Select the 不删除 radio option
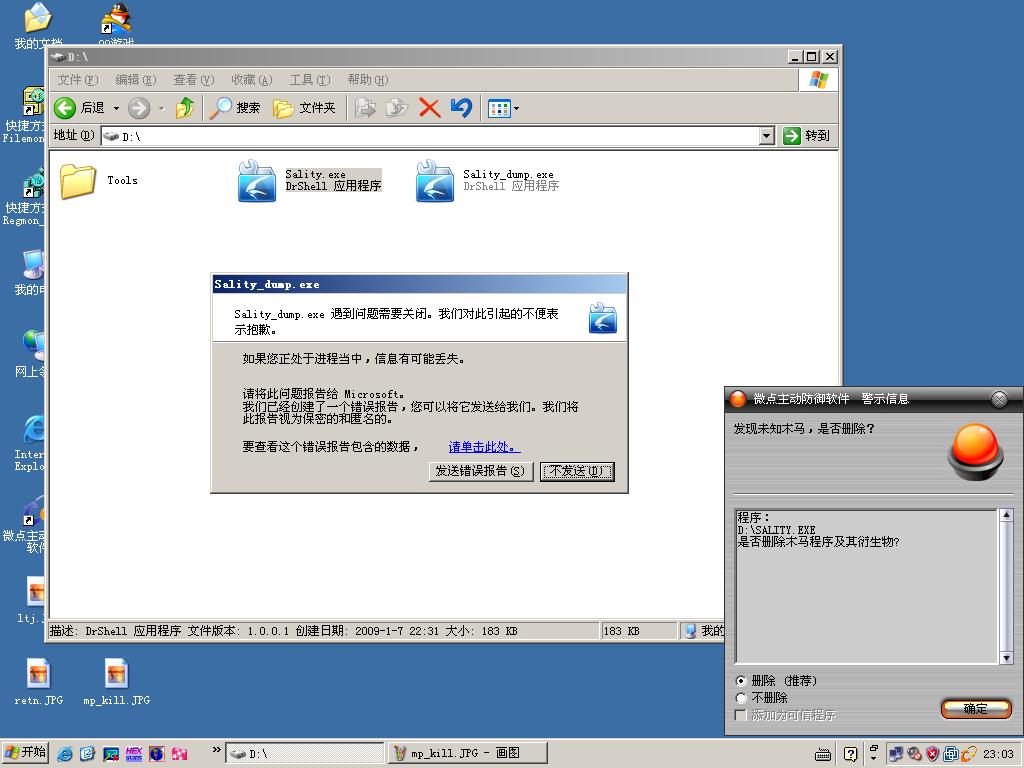Viewport: 1024px width, 768px height. coord(741,698)
